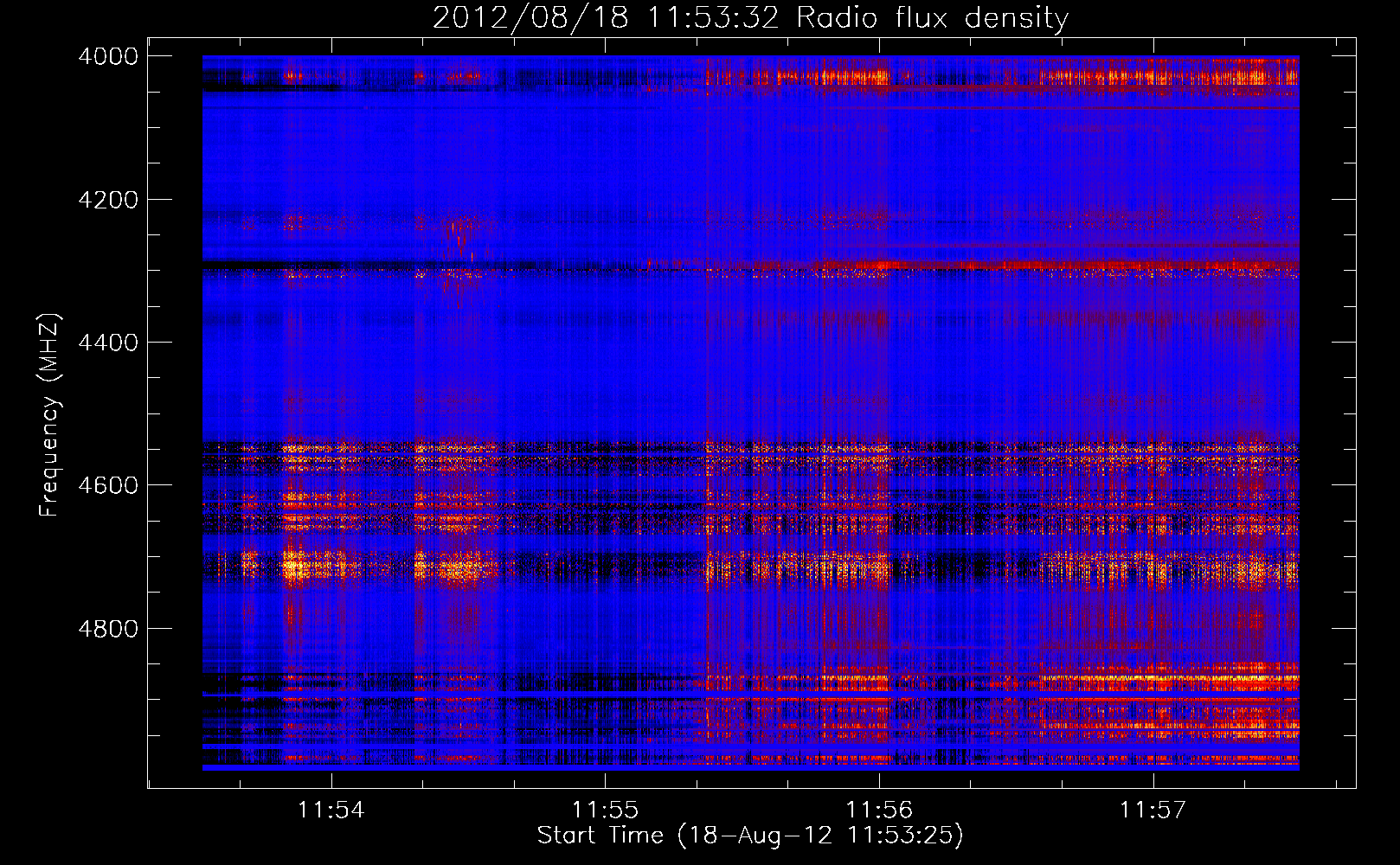Click the 11:56 time tick label
Screen dimensions: 1400x865
coord(879,810)
